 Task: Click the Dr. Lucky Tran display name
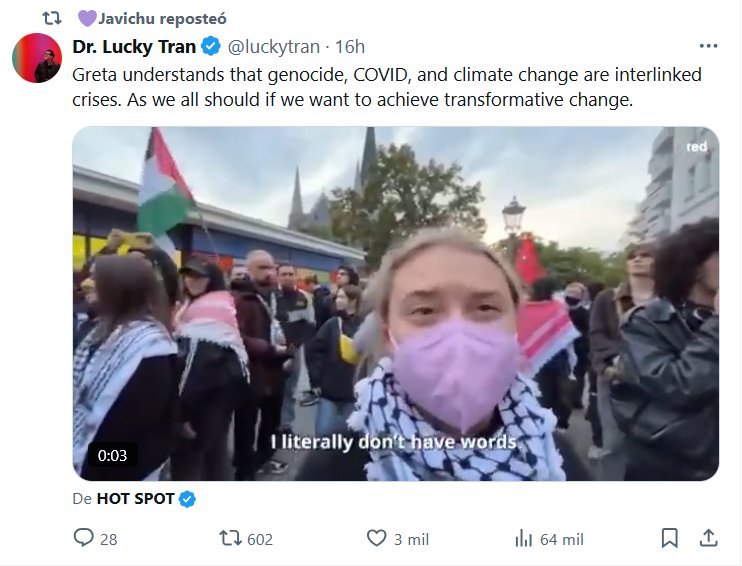(134, 47)
